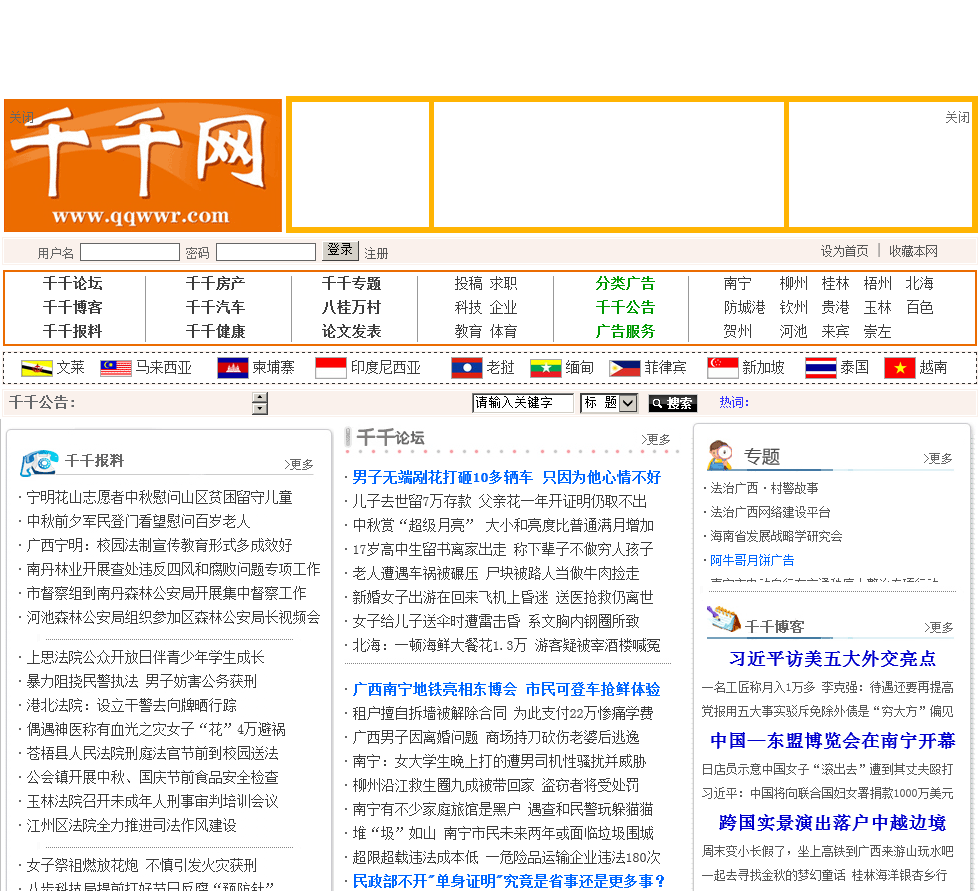Open 千千汽车 navigation item
The width and height of the screenshot is (980, 891).
215,307
